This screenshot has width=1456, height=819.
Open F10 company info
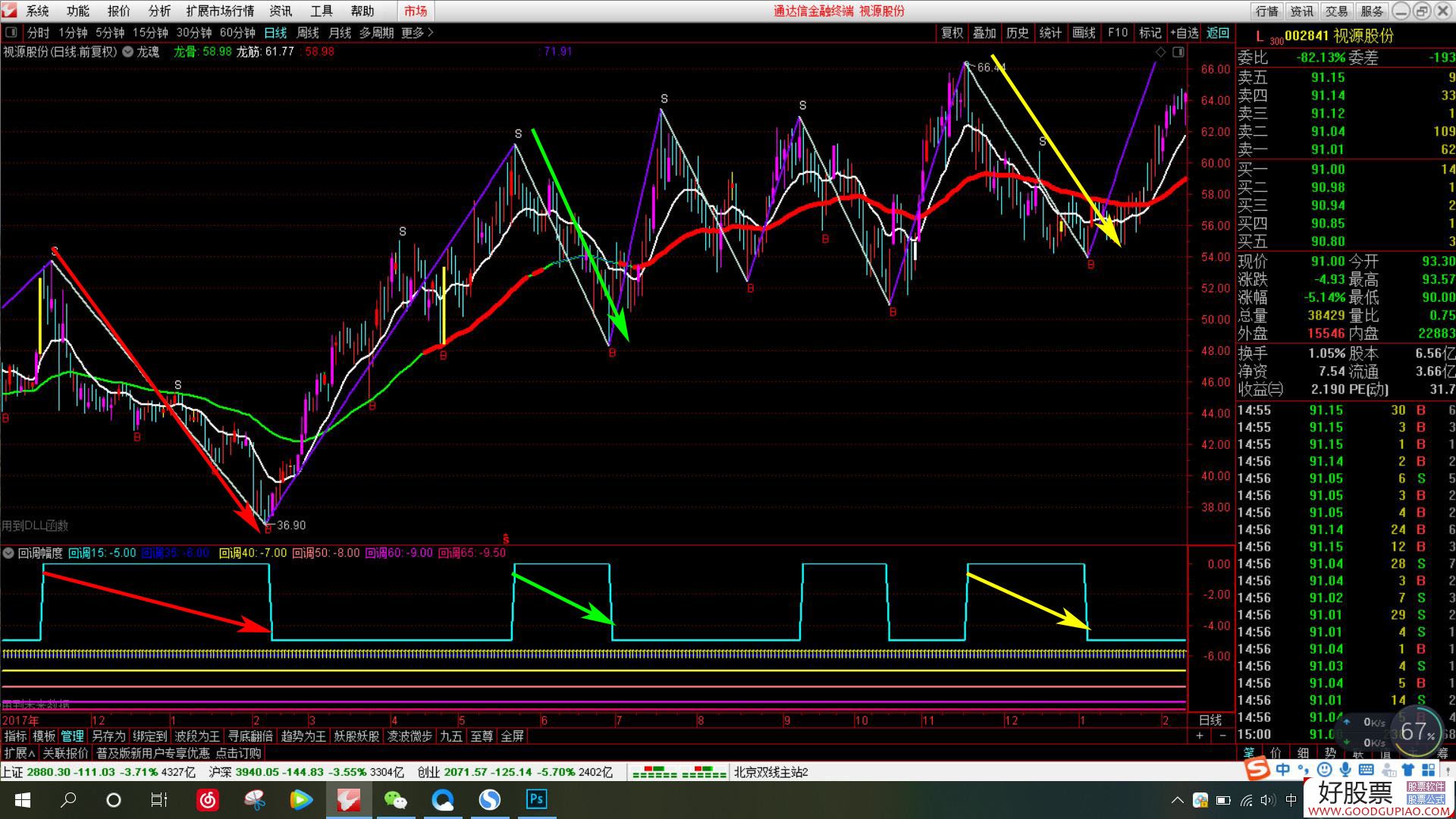1118,33
